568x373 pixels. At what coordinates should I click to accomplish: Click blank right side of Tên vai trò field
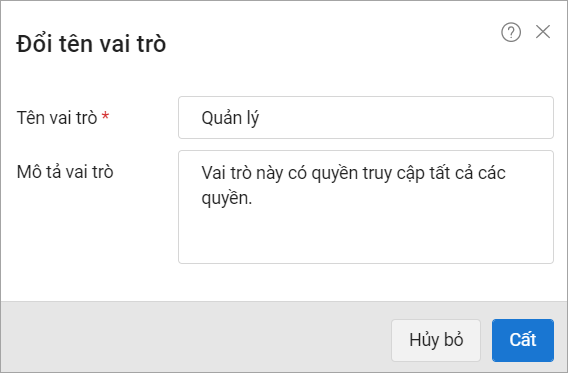tap(406, 117)
